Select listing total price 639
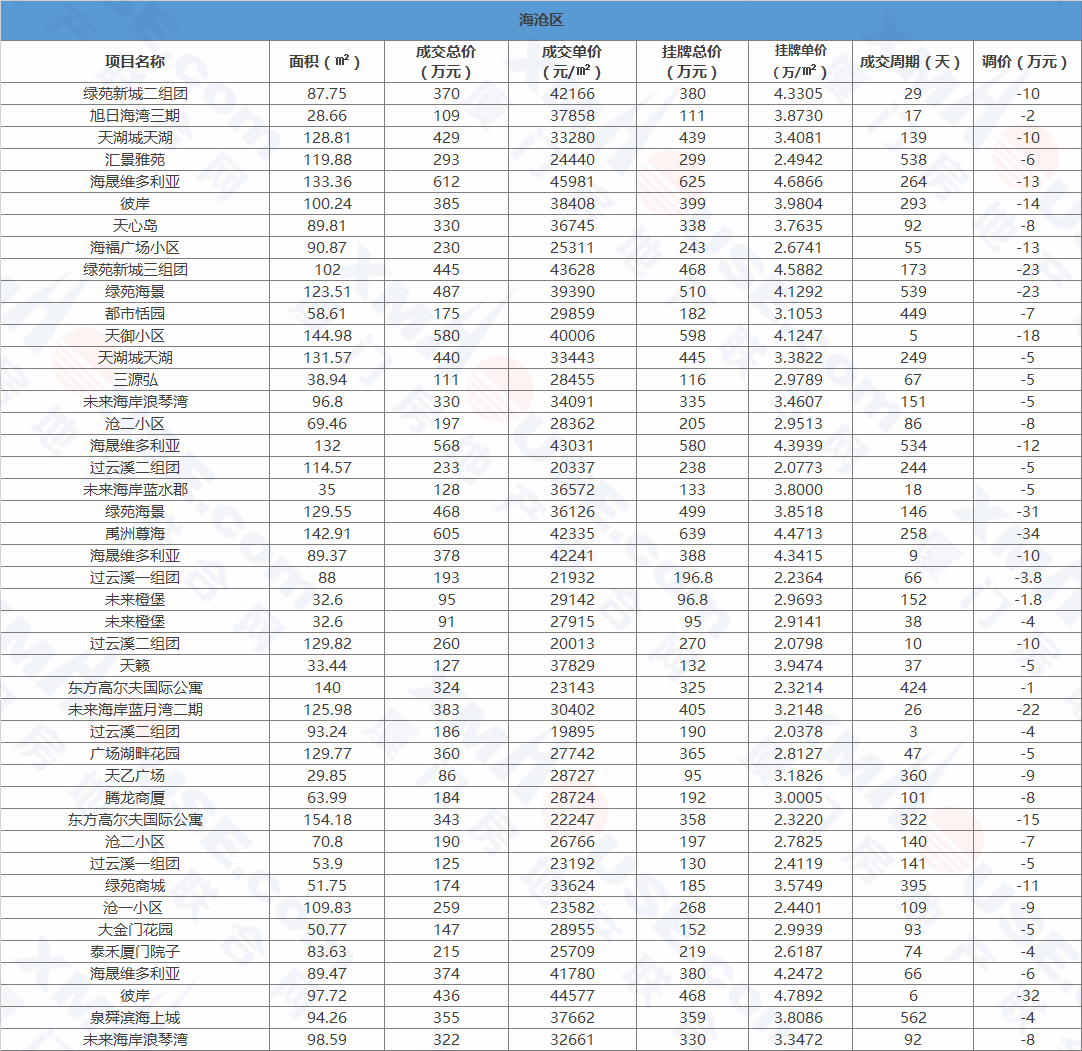This screenshot has width=1082, height=1051. click(692, 534)
